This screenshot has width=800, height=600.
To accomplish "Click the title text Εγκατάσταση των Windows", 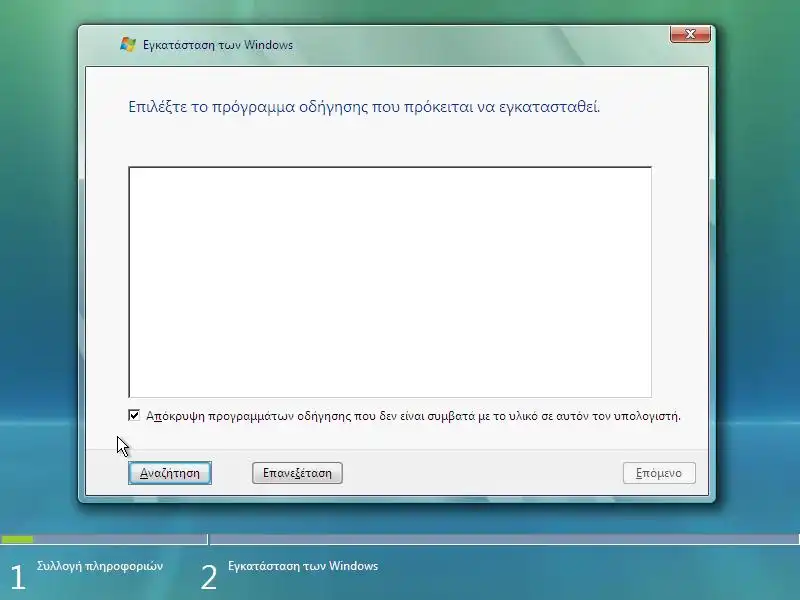I will (218, 45).
